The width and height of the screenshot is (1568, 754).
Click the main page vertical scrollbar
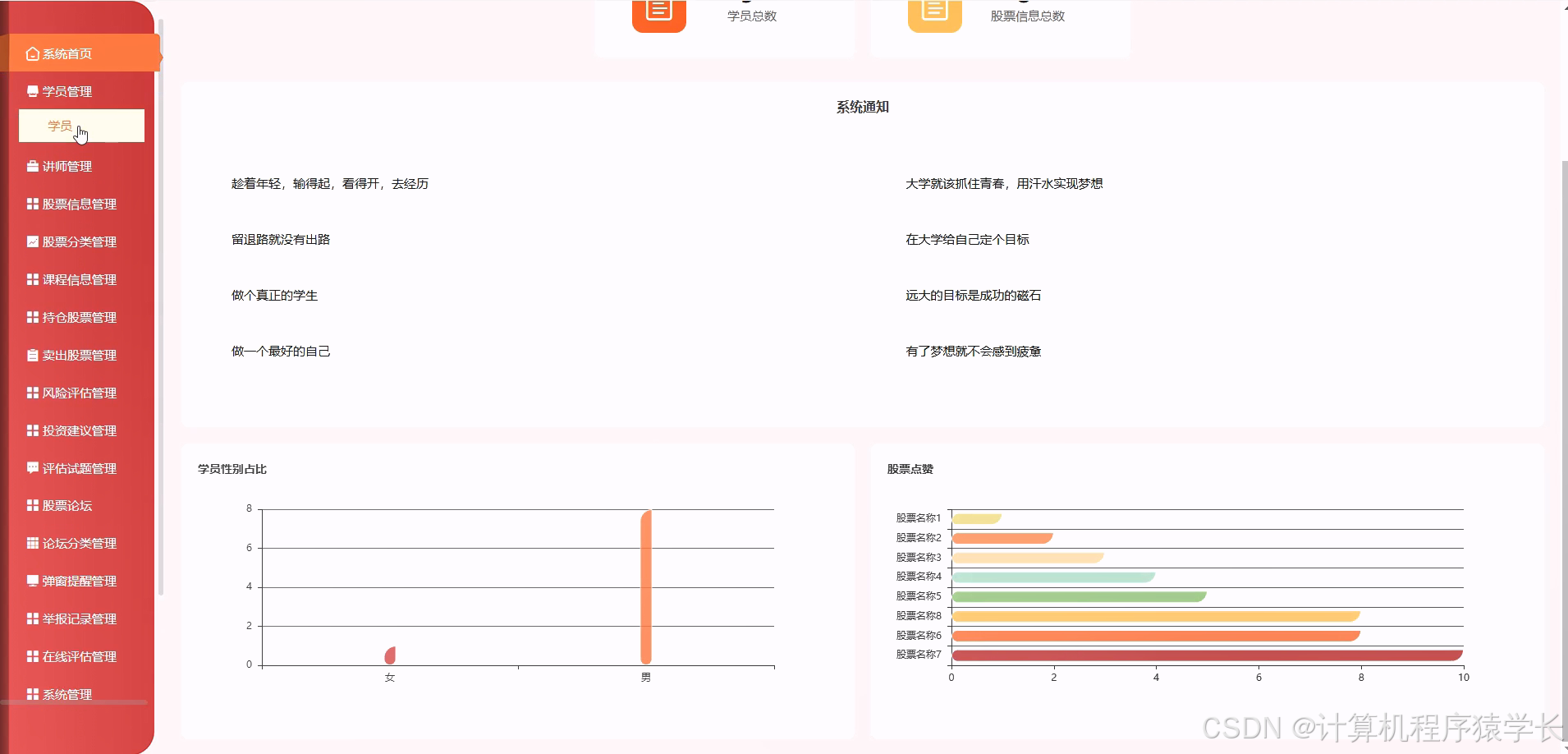pos(1565,452)
